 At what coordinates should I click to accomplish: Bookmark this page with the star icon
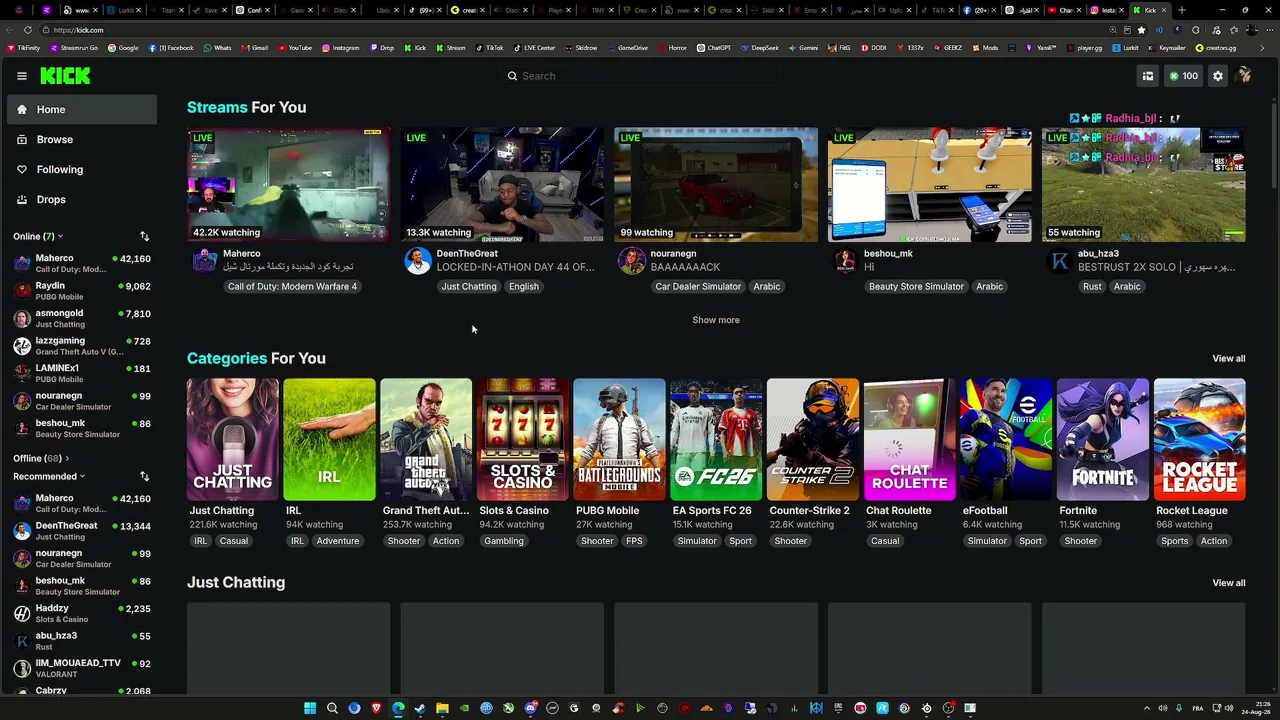[x=1141, y=30]
